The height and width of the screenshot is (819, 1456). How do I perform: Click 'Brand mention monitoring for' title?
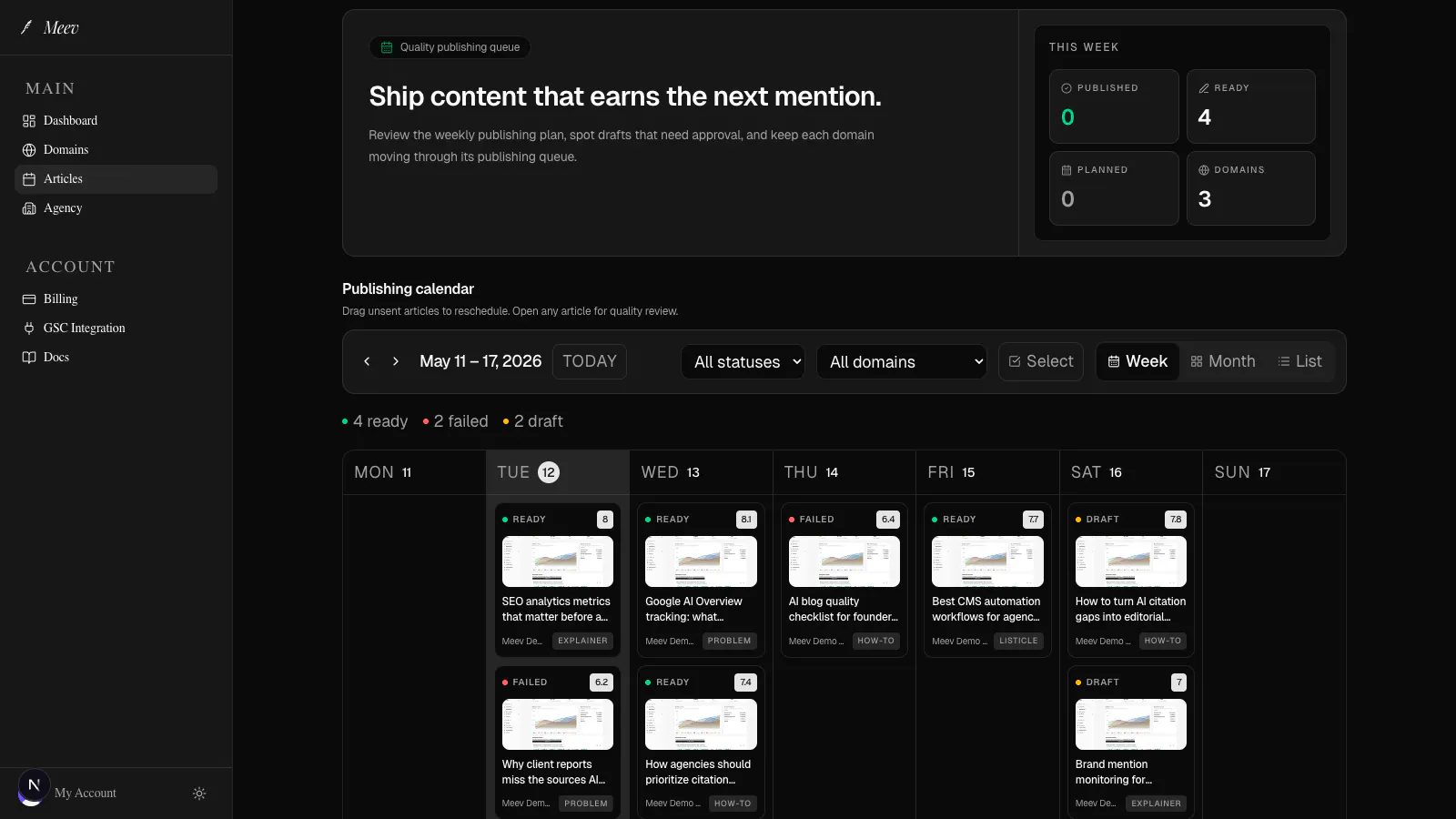click(1114, 773)
